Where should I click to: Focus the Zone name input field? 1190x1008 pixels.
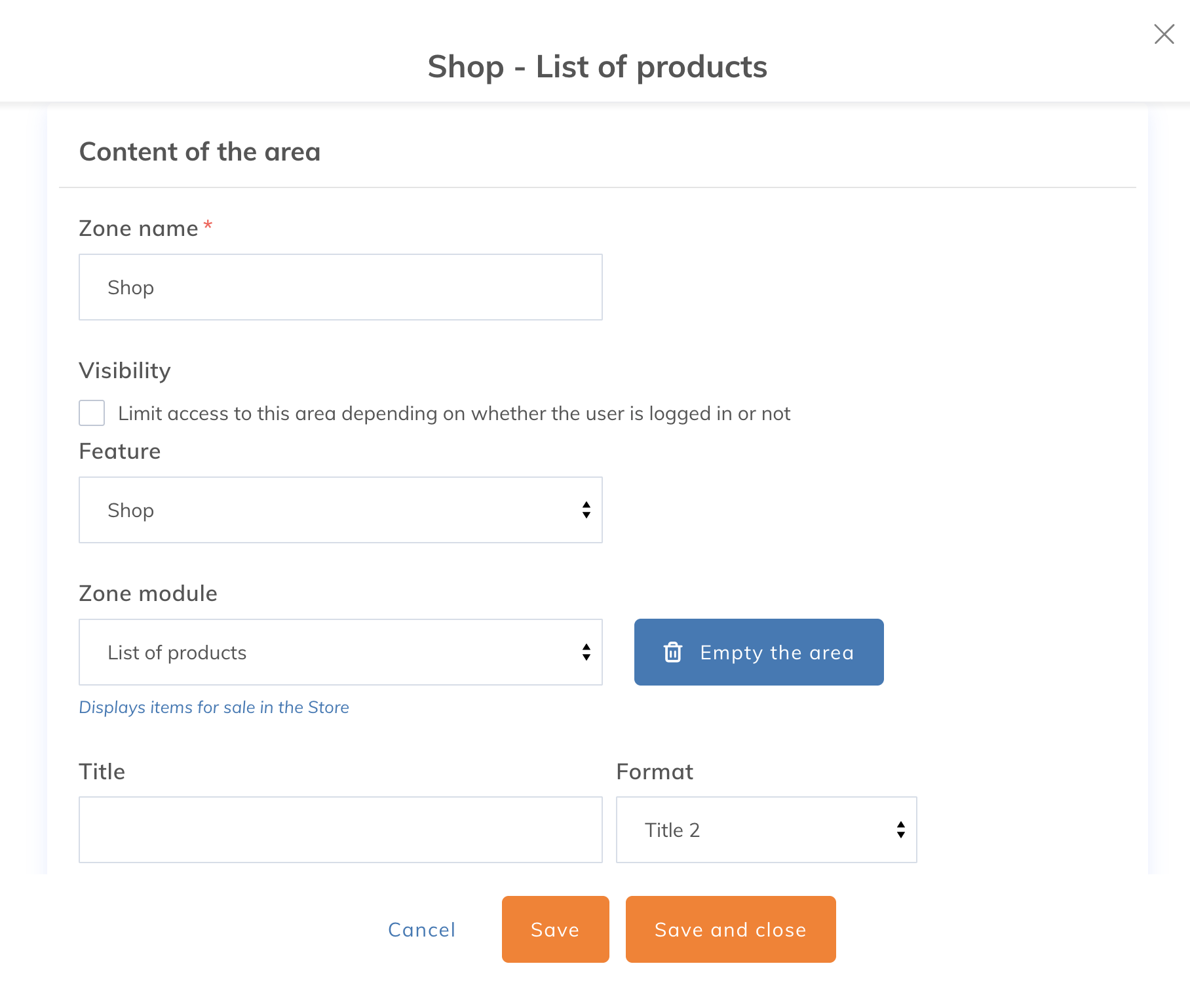click(x=340, y=287)
